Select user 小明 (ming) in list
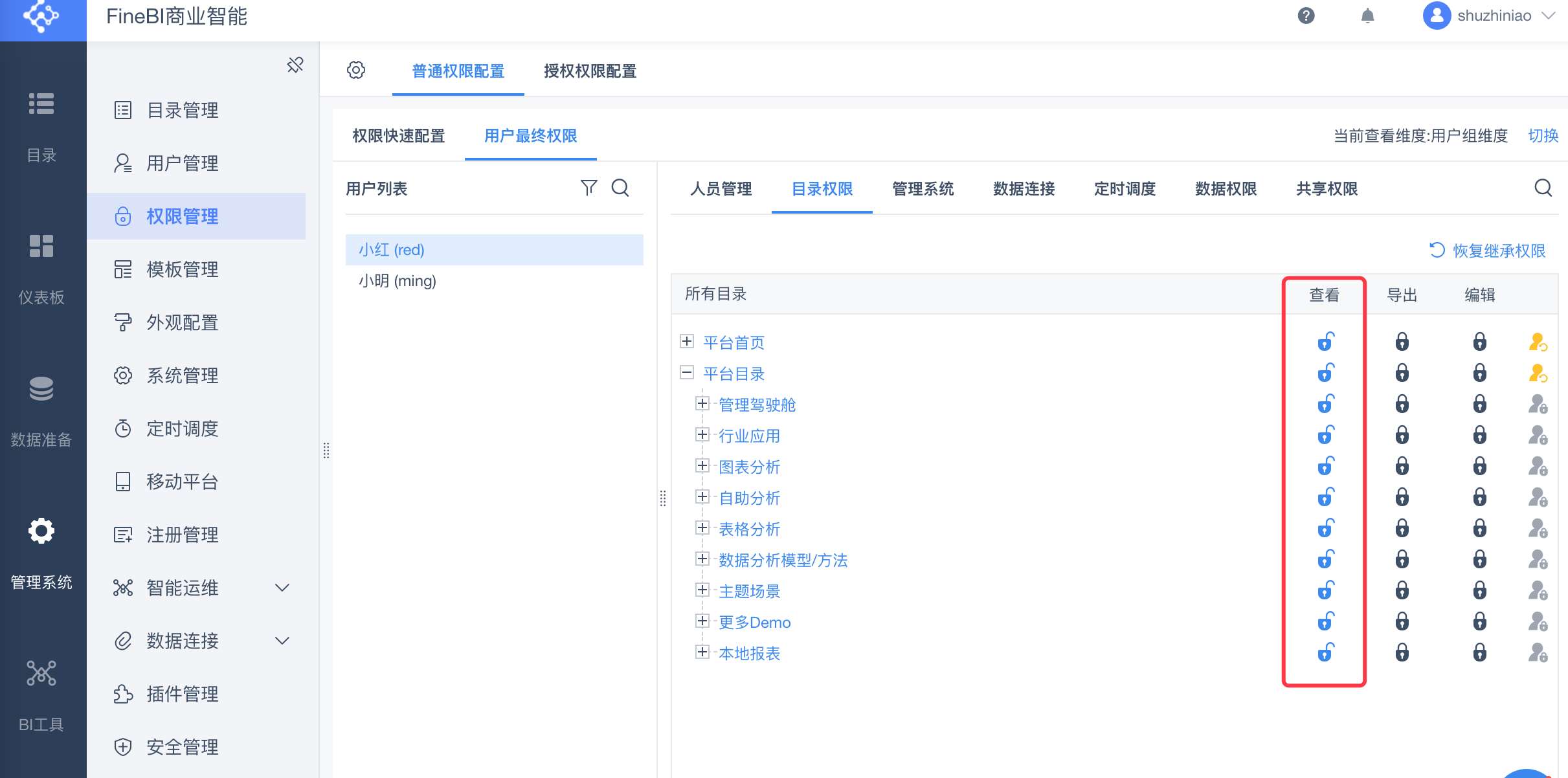Image resolution: width=1568 pixels, height=778 pixels. coord(398,281)
